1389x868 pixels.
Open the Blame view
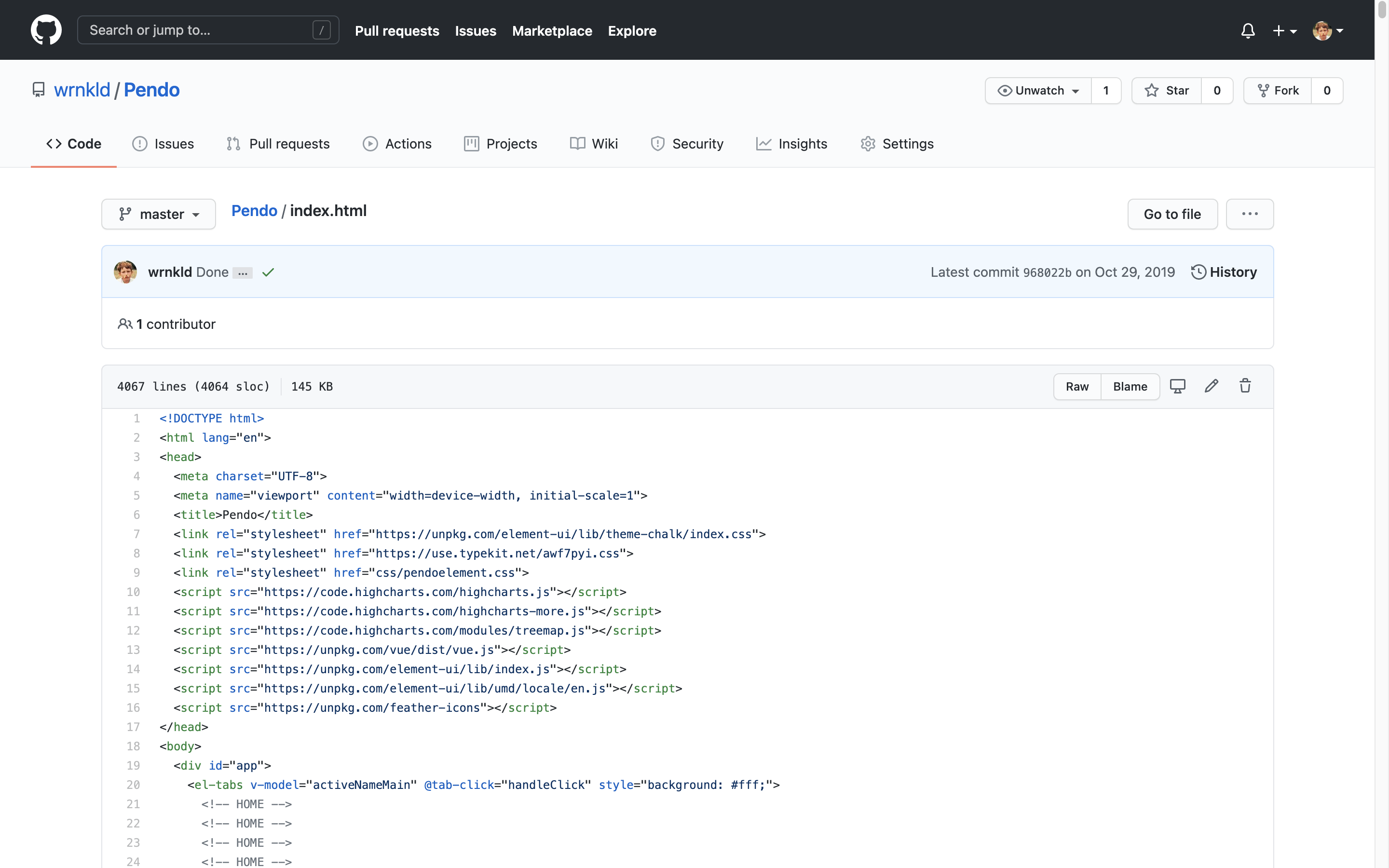coord(1130,386)
